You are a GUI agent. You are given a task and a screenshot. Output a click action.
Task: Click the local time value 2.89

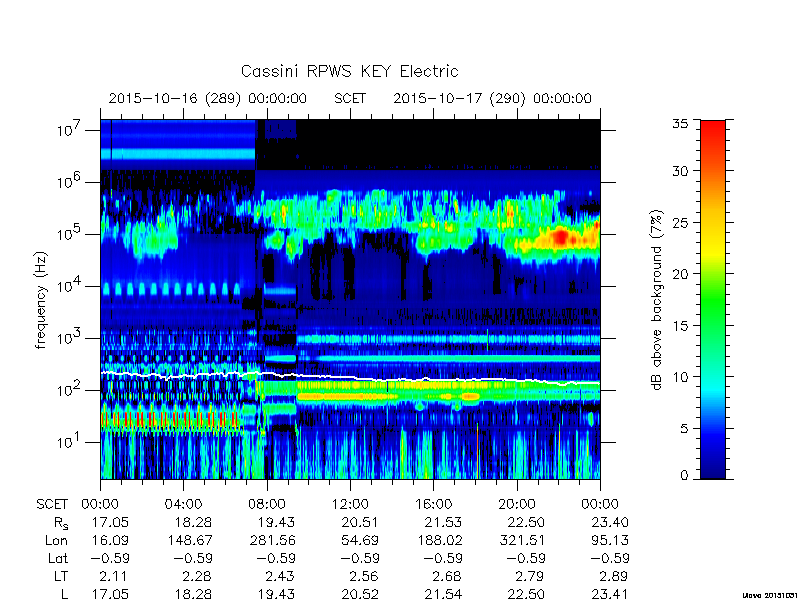point(613,576)
